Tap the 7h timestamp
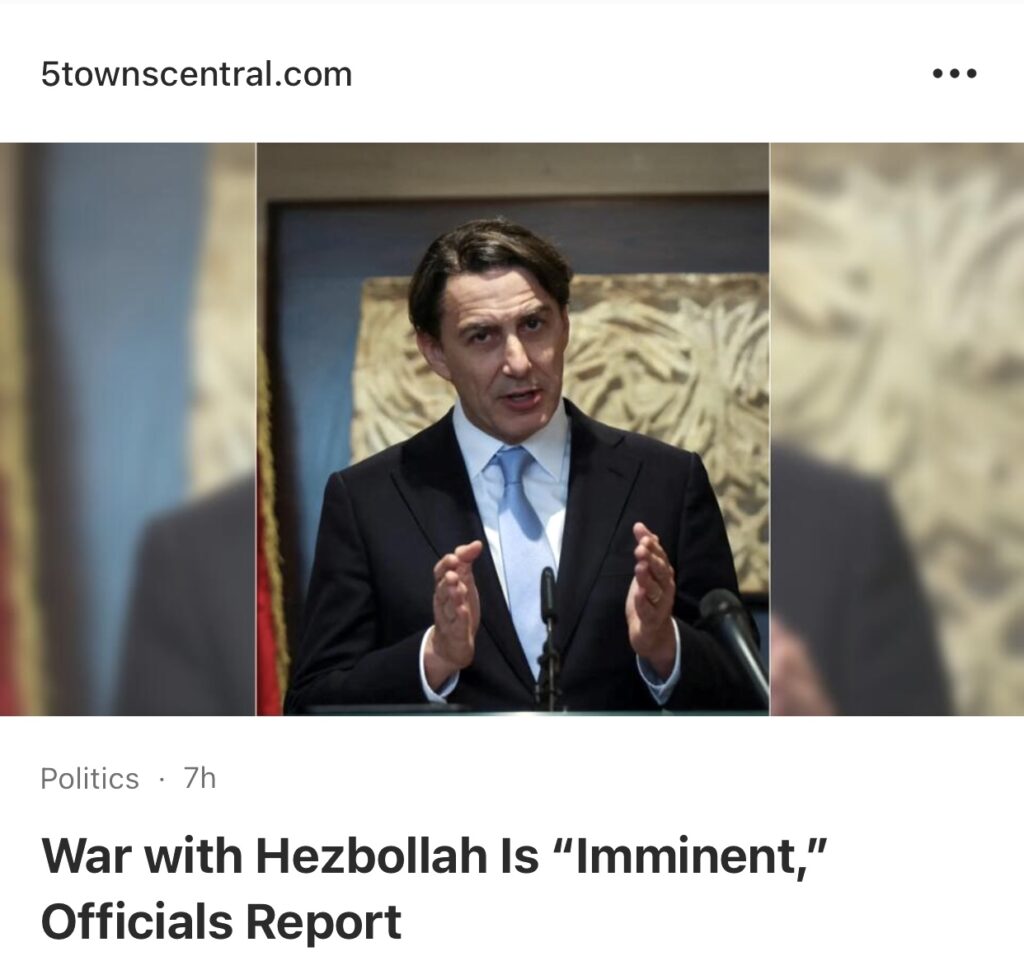This screenshot has width=1024, height=961. point(199,778)
